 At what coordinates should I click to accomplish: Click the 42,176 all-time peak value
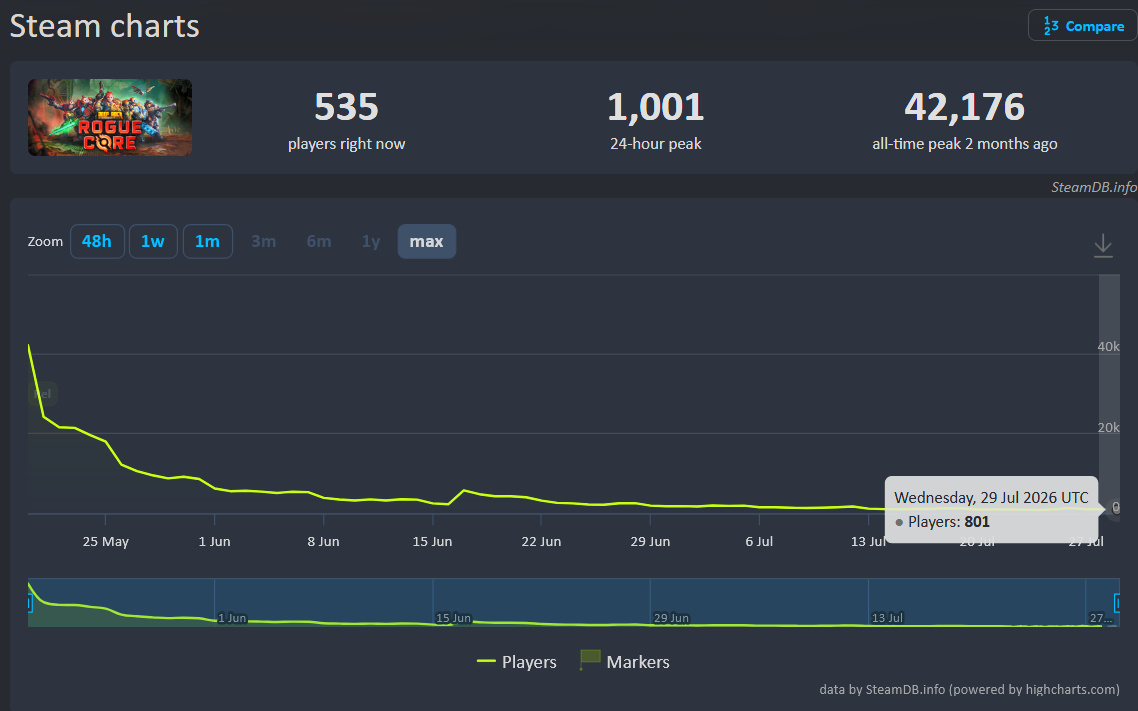tap(965, 107)
